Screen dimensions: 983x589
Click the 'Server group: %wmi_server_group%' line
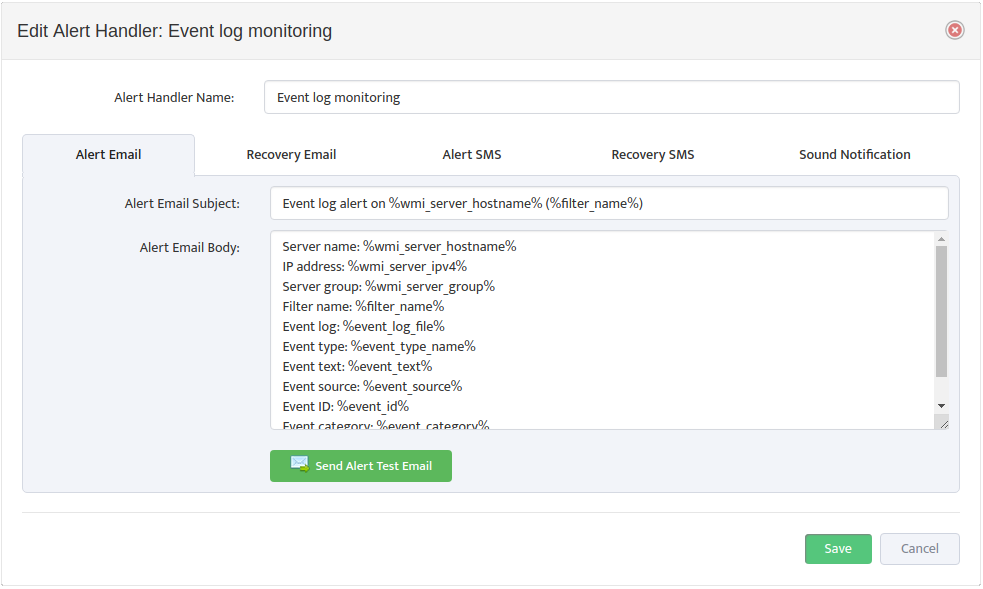pyautogui.click(x=389, y=287)
